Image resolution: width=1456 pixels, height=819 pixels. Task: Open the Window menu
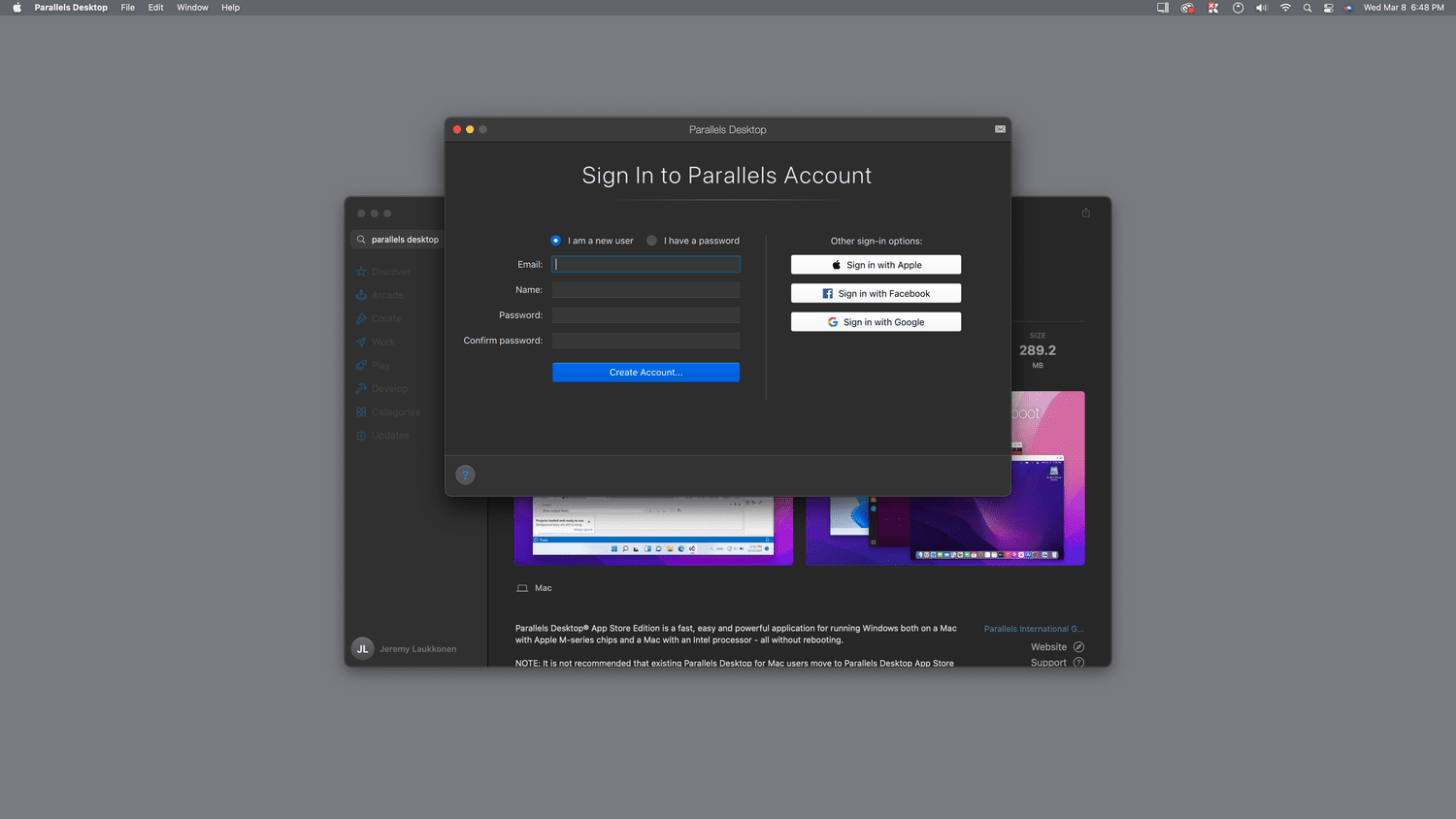coord(192,8)
